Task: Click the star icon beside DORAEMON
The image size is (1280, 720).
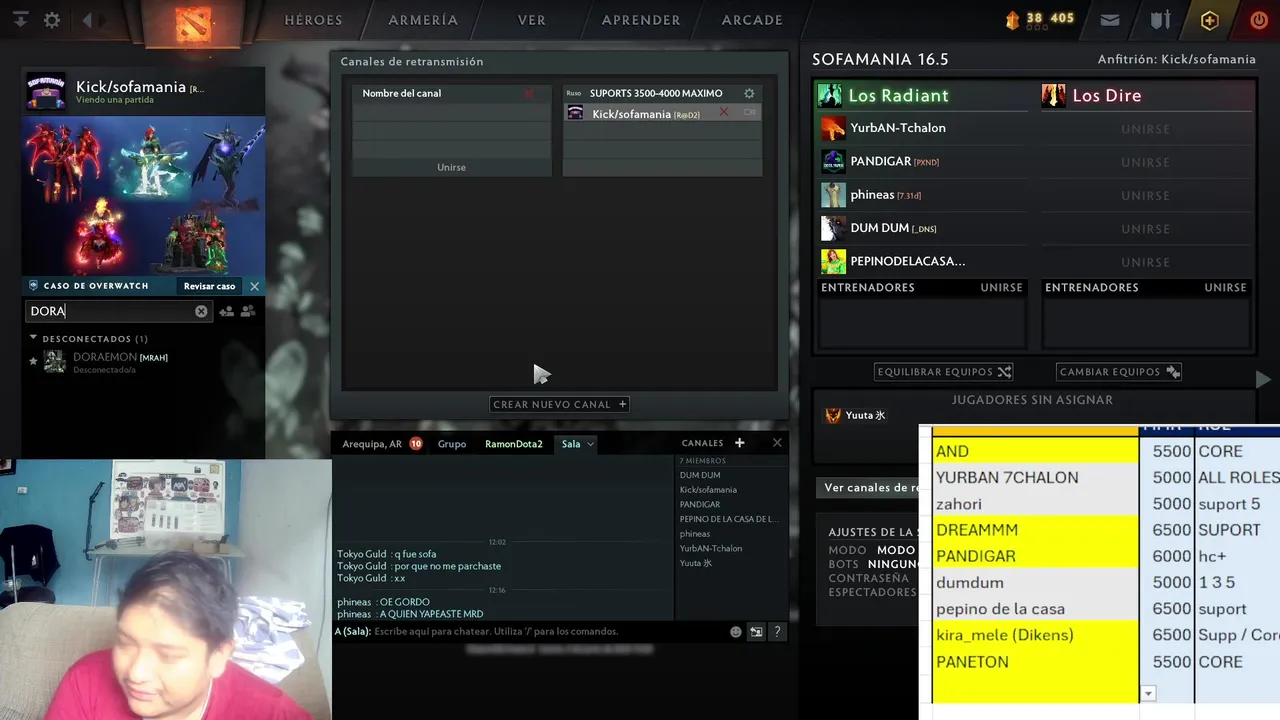Action: [33, 361]
